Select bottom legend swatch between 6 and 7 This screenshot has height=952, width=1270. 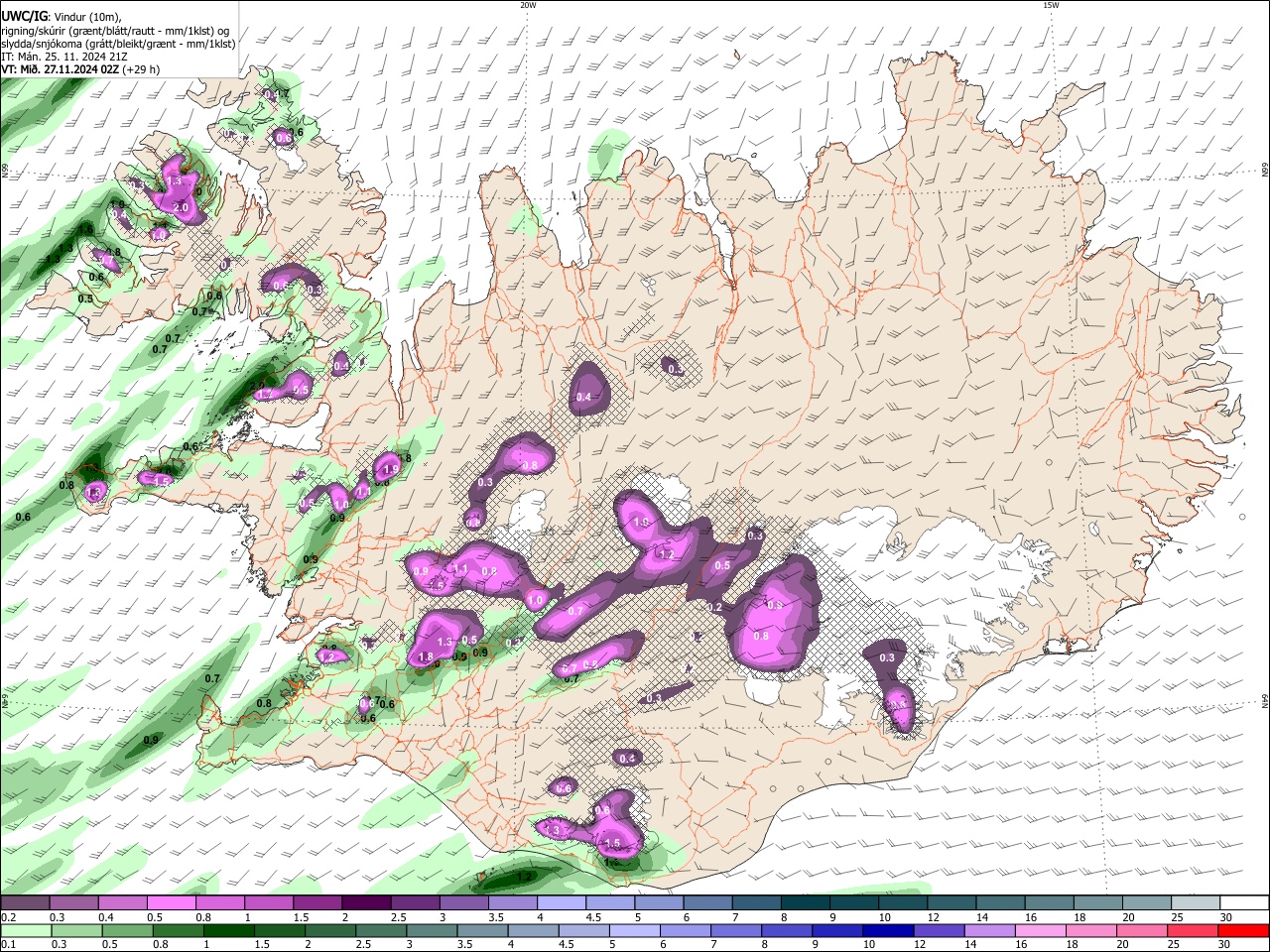point(686,930)
